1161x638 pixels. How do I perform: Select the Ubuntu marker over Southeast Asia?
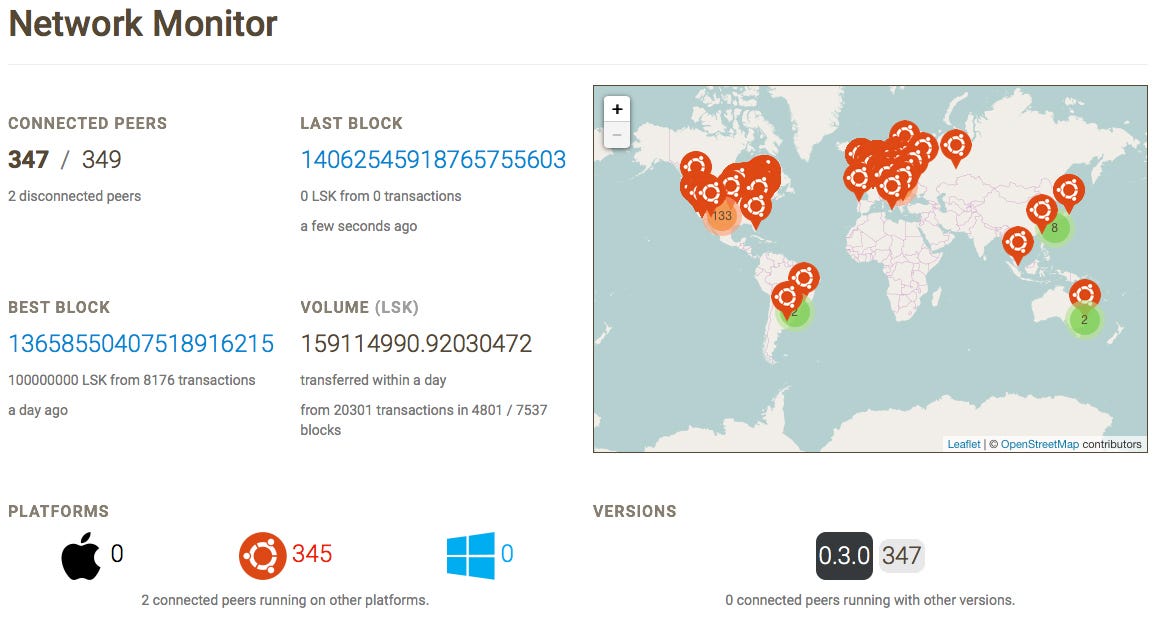1018,243
